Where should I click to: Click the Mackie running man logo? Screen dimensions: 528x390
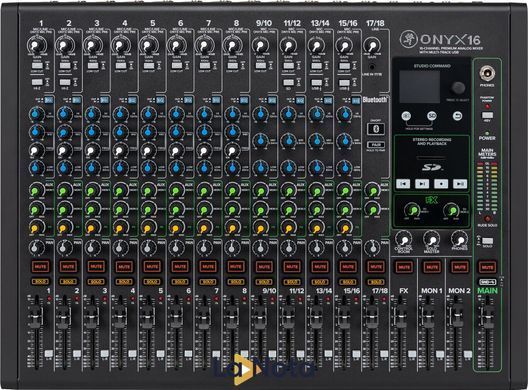click(x=409, y=39)
